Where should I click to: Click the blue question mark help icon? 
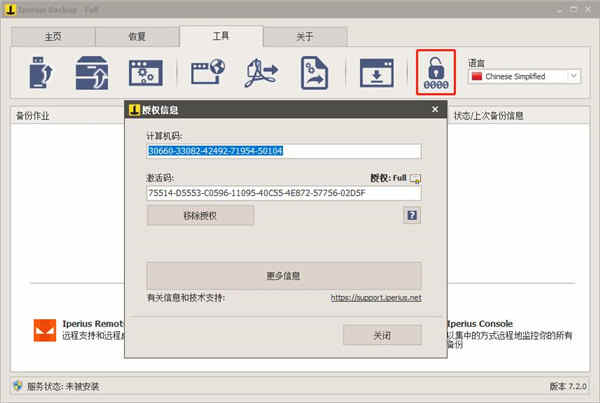[412, 215]
